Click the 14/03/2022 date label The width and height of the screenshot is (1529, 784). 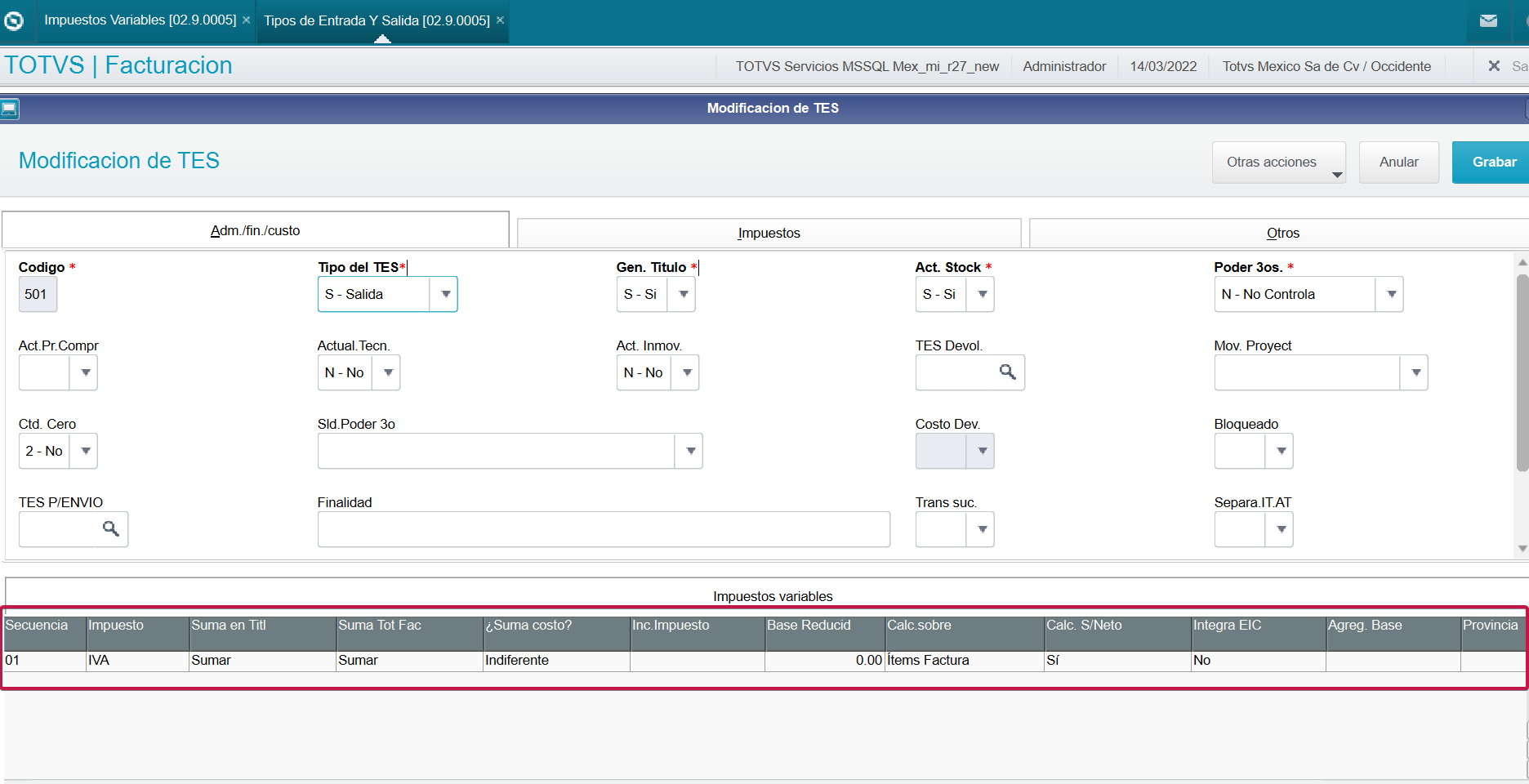pos(1163,66)
